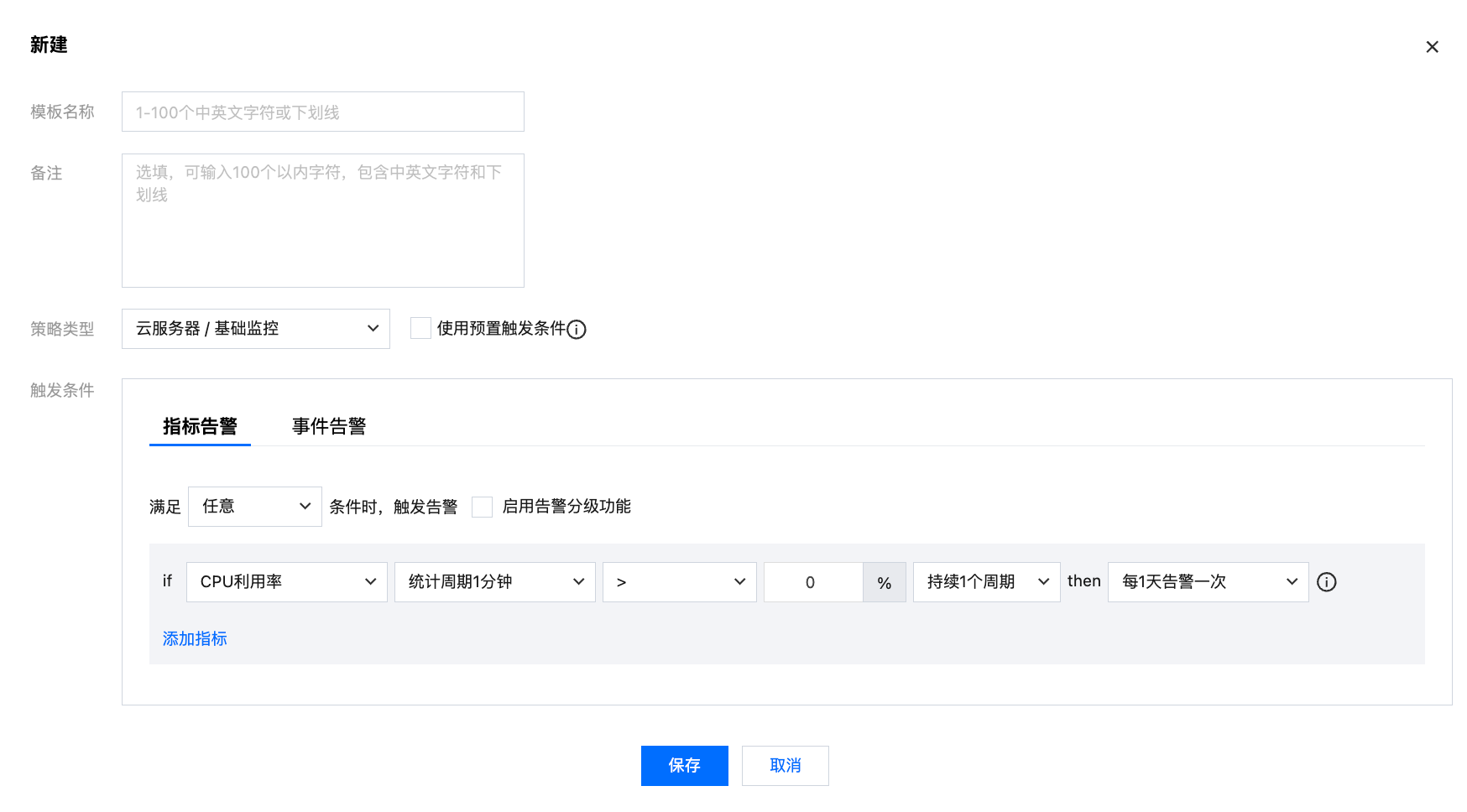Screen dimensions: 1467x812
Task: Expand the 任意 condition match dropdown
Action: [254, 507]
